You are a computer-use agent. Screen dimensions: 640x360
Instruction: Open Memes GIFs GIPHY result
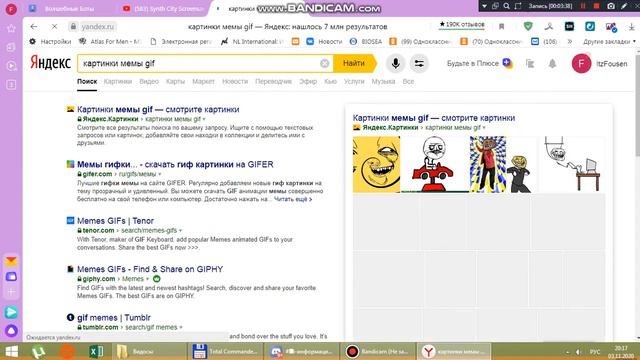150,269
